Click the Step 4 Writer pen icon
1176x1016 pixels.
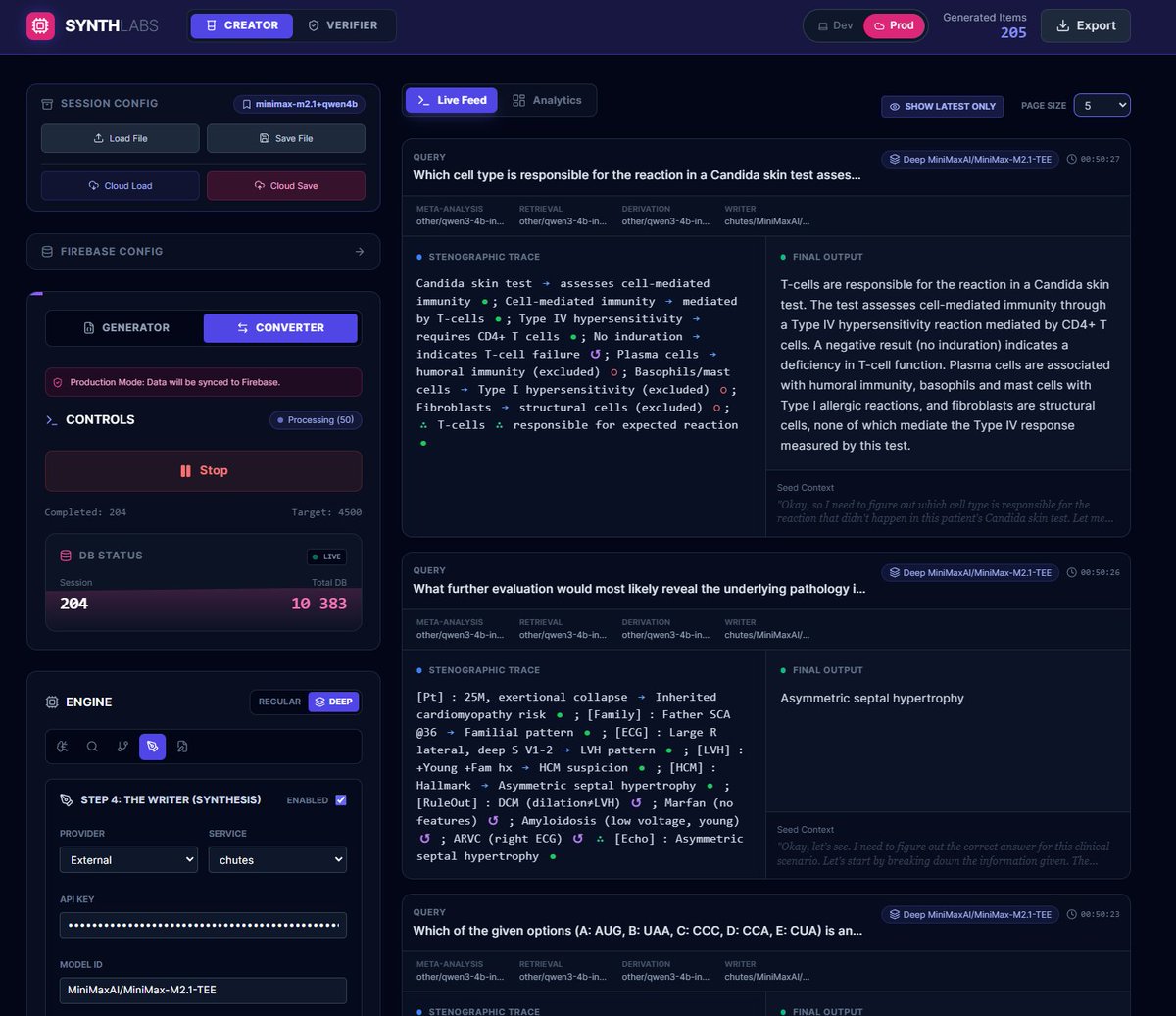click(x=67, y=800)
